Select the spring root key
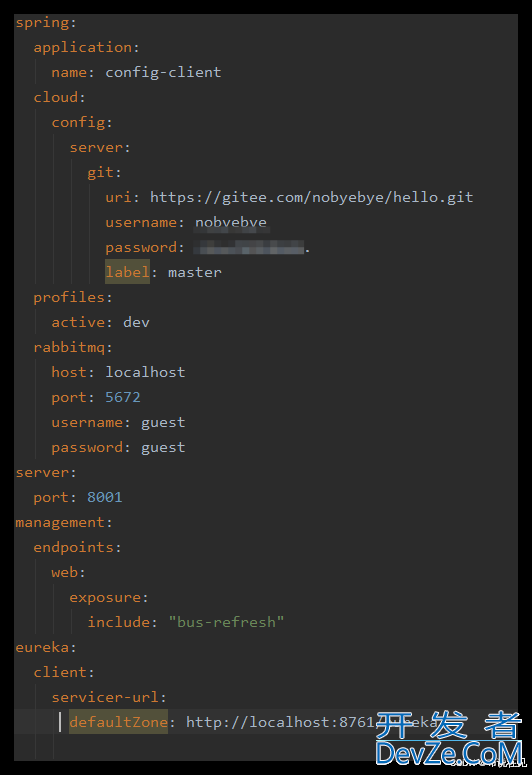Screen dimensions: 532x775 click(x=46, y=23)
